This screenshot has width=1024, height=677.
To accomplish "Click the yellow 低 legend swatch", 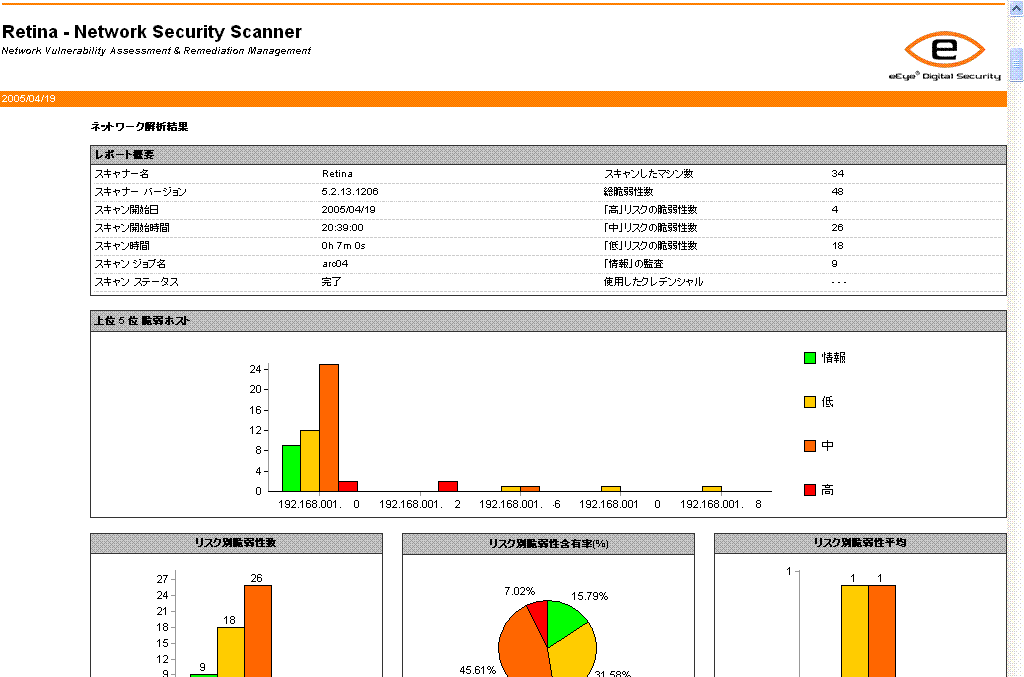I will (810, 402).
